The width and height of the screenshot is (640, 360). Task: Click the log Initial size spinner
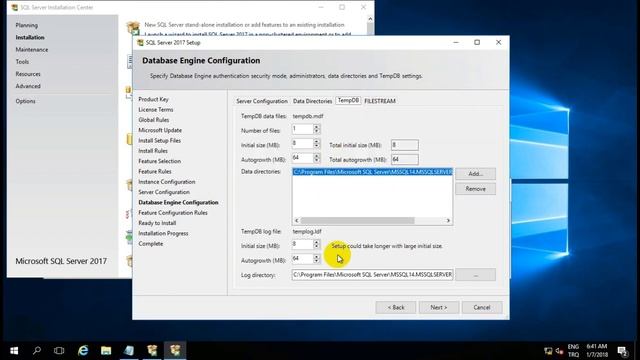point(316,244)
